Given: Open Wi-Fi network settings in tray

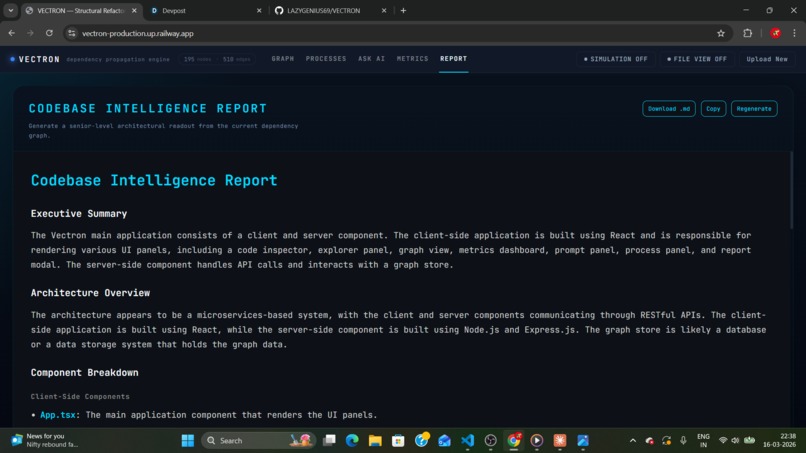Looking at the screenshot, I should coord(723,441).
